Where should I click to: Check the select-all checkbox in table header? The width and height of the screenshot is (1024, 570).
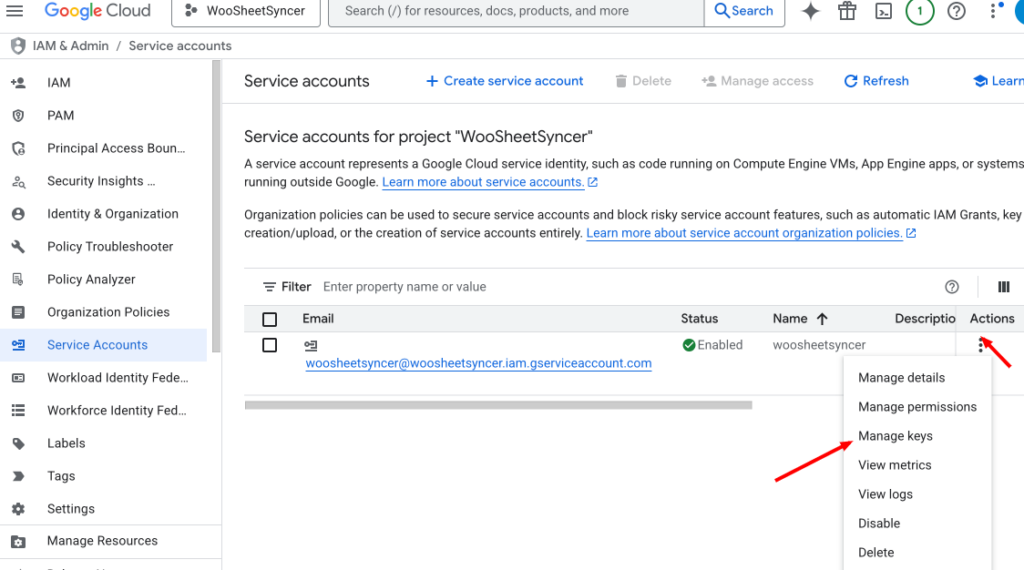pyautogui.click(x=270, y=319)
